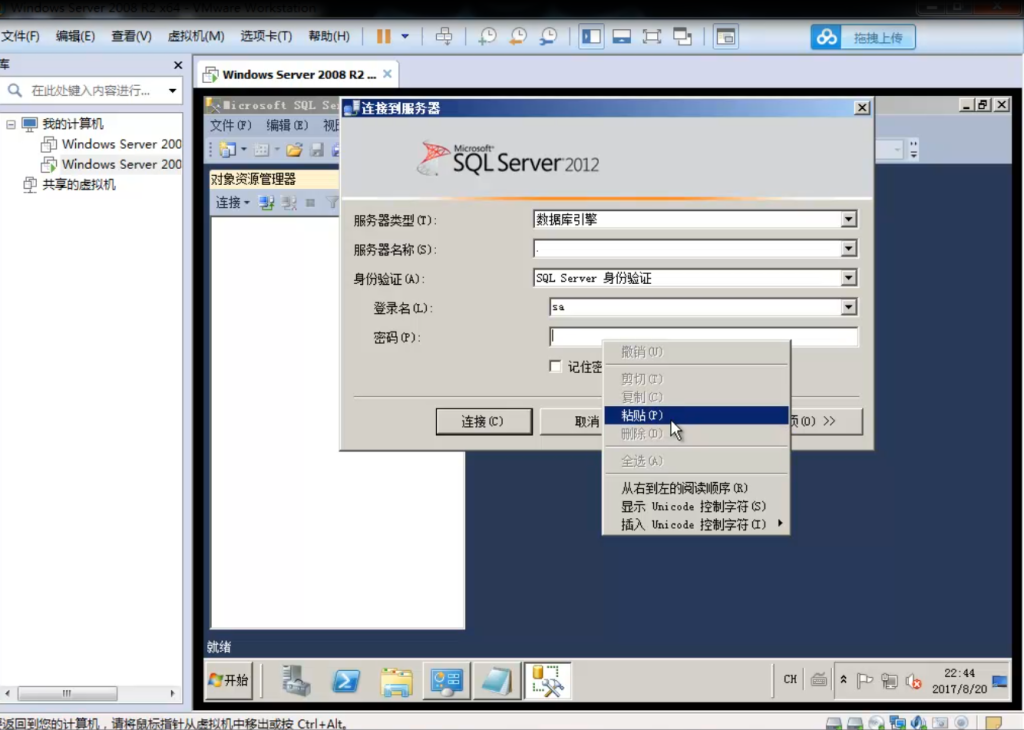Click the action center flag icon
Screen dimensions: 1024x730
(865, 681)
